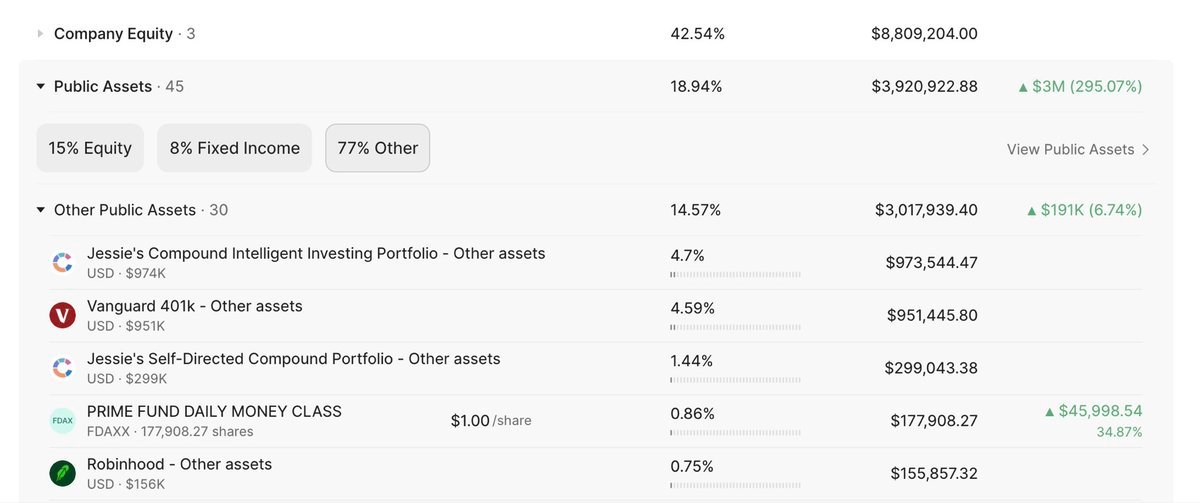Select the 8% Fixed Income filter

click(235, 148)
